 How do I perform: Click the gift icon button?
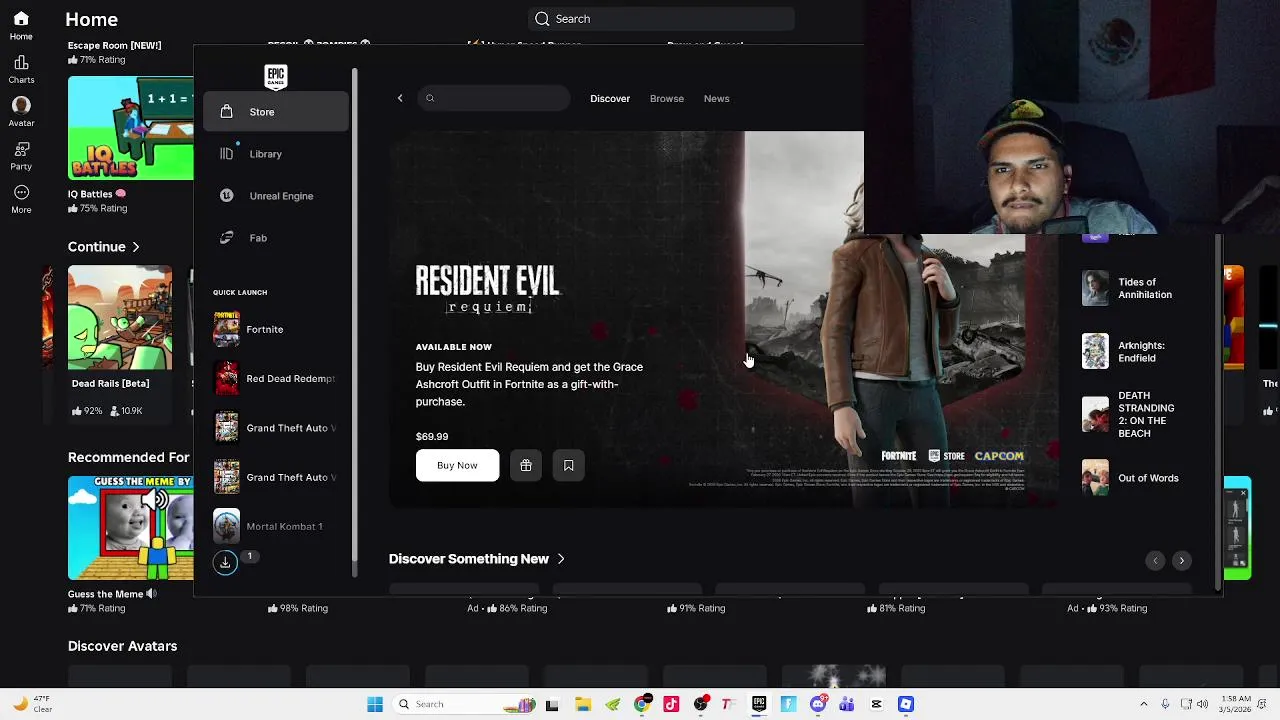pyautogui.click(x=526, y=465)
